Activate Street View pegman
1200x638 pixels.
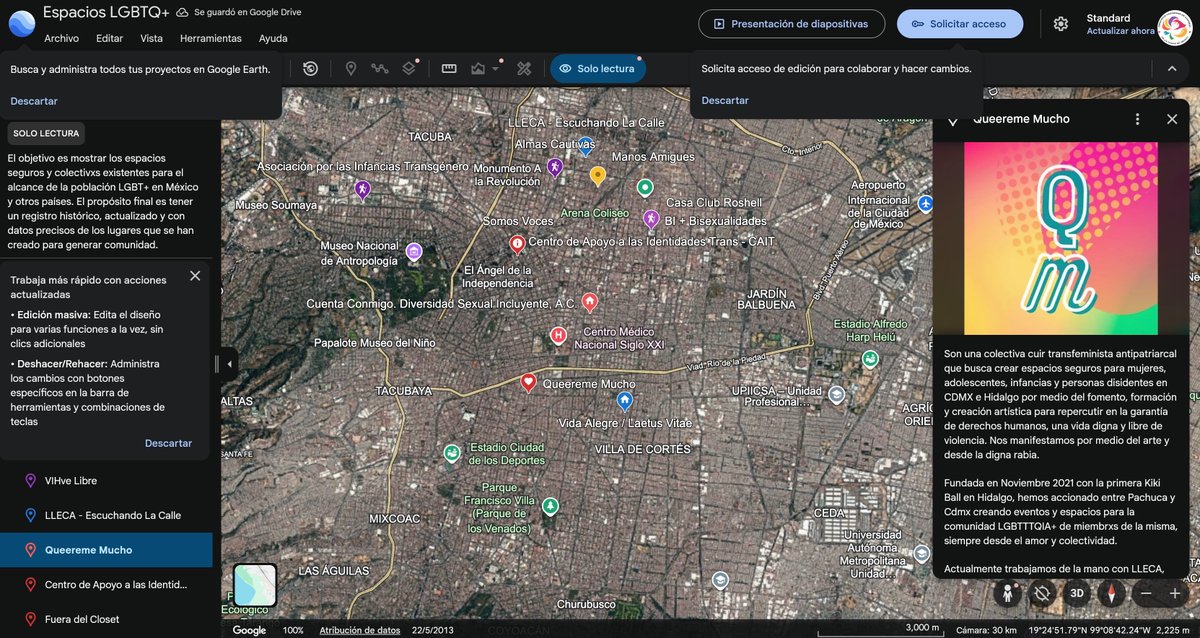coord(1008,593)
